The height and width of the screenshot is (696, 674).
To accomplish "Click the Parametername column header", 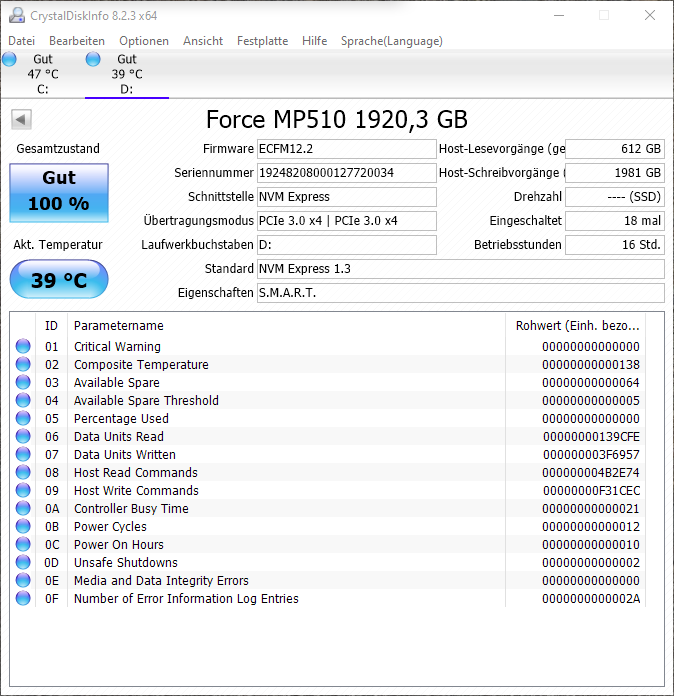I will point(286,326).
